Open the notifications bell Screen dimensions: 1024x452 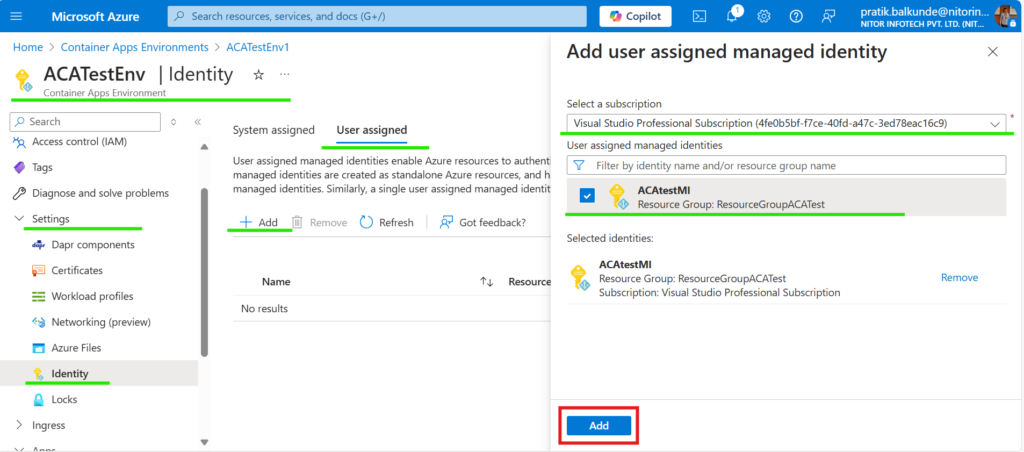coord(732,16)
